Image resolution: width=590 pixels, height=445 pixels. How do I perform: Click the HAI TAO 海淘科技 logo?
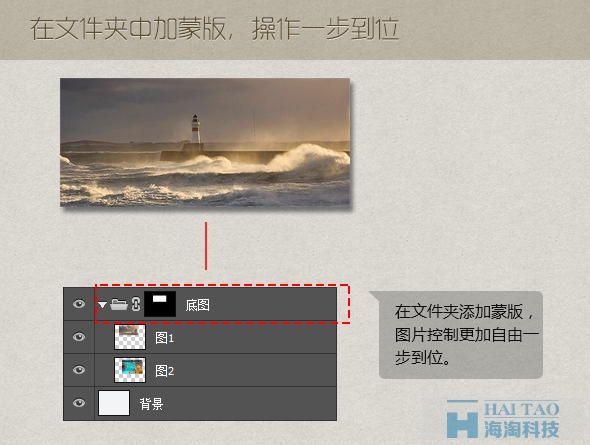pyautogui.click(x=503, y=419)
